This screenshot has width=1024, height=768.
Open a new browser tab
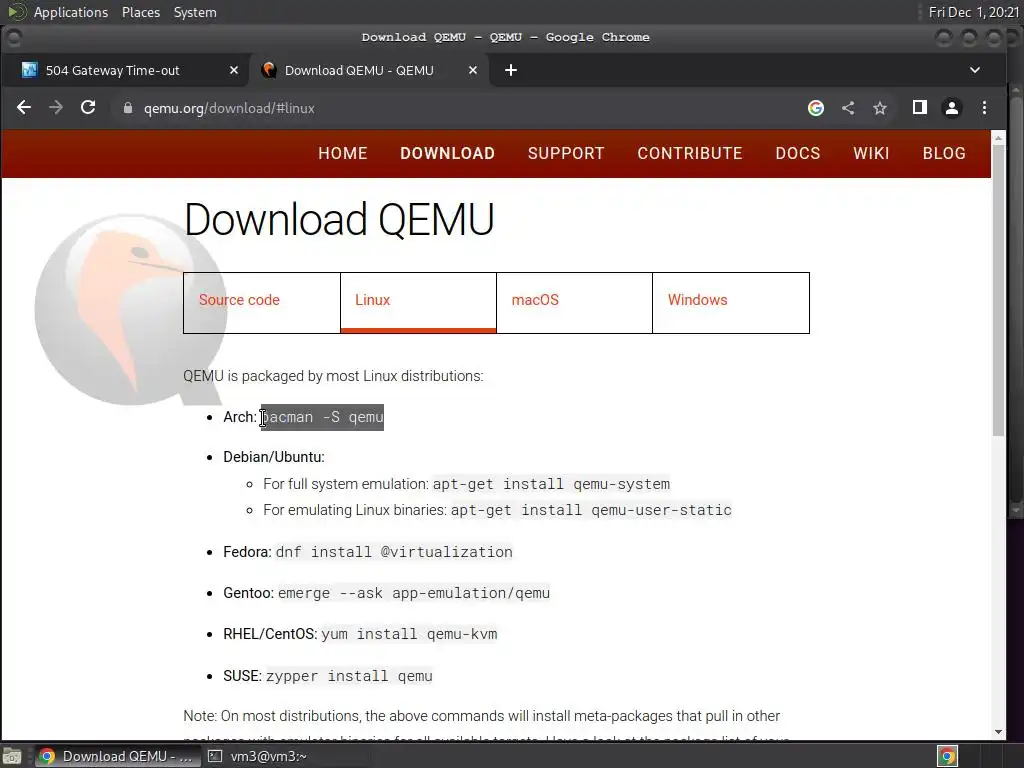click(x=511, y=71)
